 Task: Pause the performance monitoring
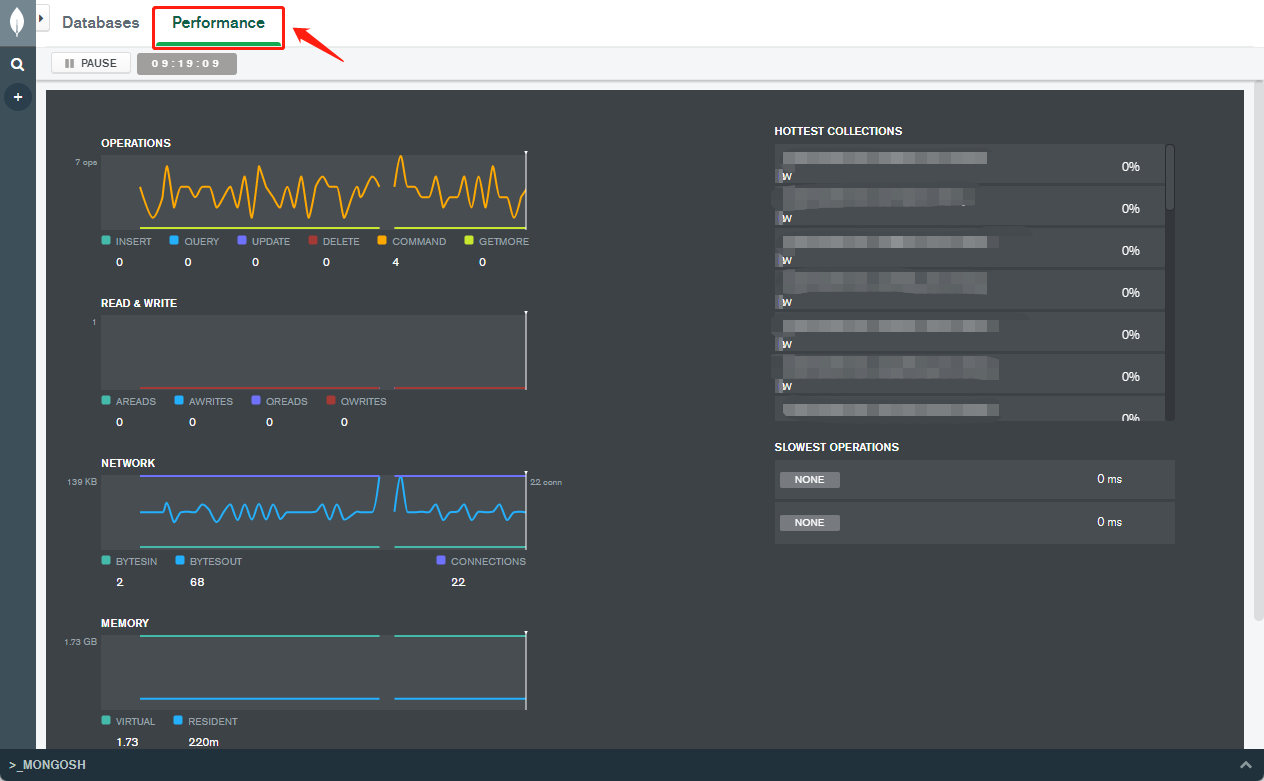click(x=91, y=63)
